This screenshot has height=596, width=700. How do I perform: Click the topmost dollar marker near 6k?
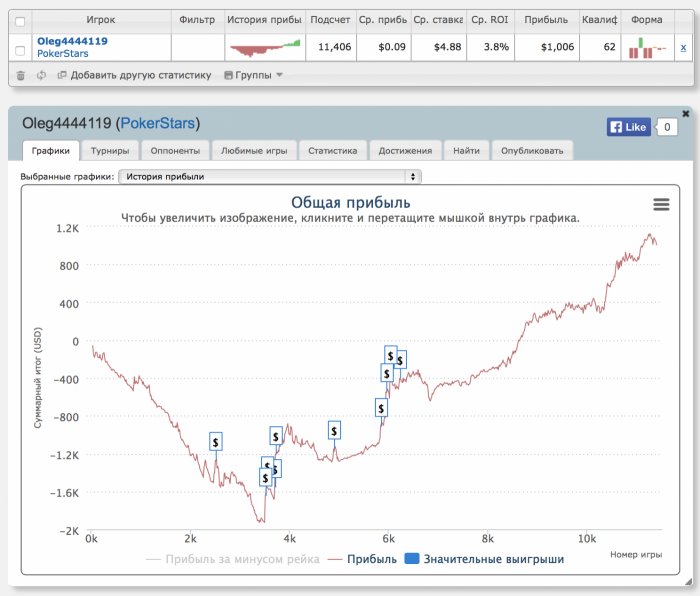[x=391, y=355]
